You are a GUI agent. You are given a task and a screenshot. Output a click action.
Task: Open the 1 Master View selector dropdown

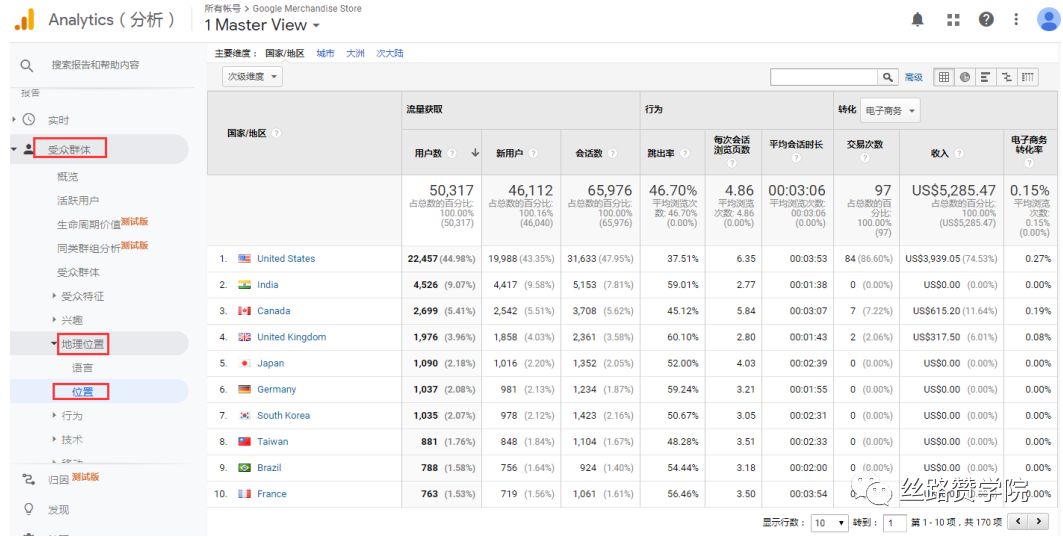tap(262, 25)
